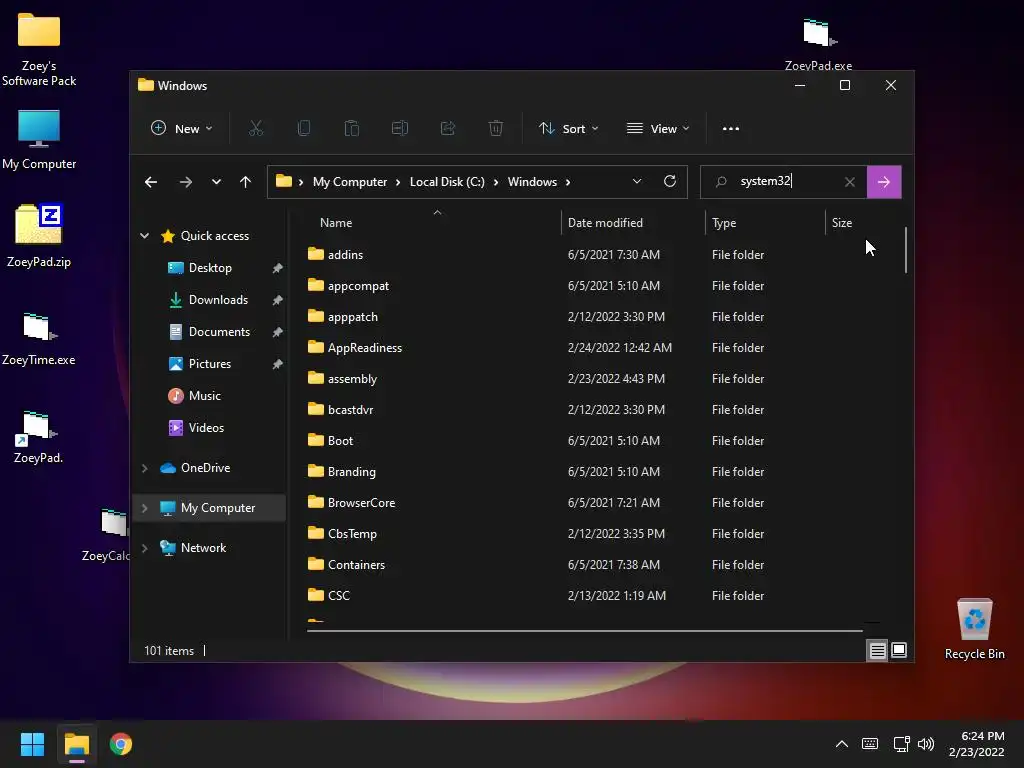Open the View dropdown menu
Screen dimensions: 1024x768
point(658,129)
